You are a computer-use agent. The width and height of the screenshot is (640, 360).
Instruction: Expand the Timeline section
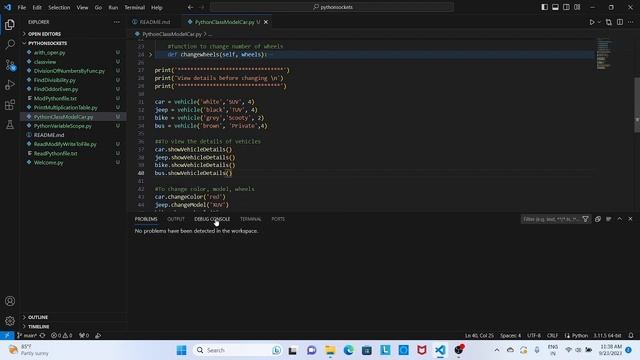tap(39, 327)
